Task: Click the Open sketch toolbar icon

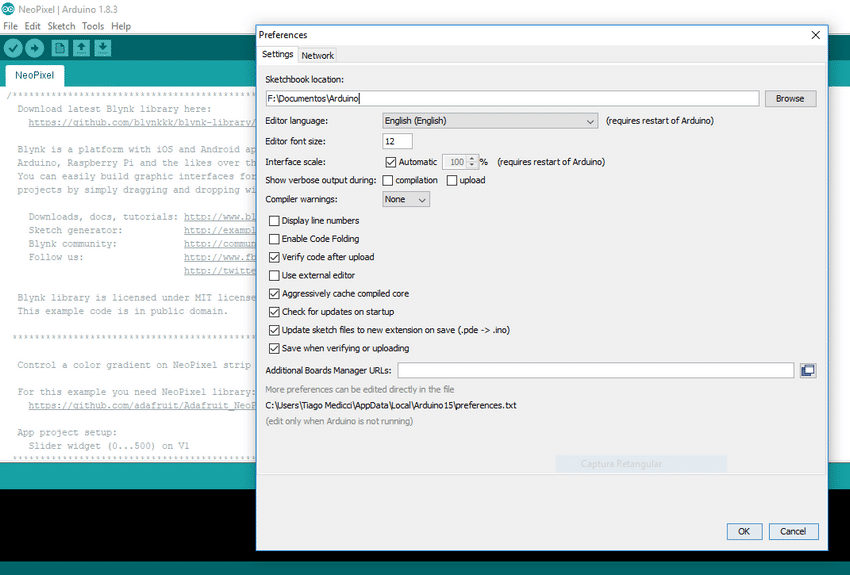Action: point(81,48)
